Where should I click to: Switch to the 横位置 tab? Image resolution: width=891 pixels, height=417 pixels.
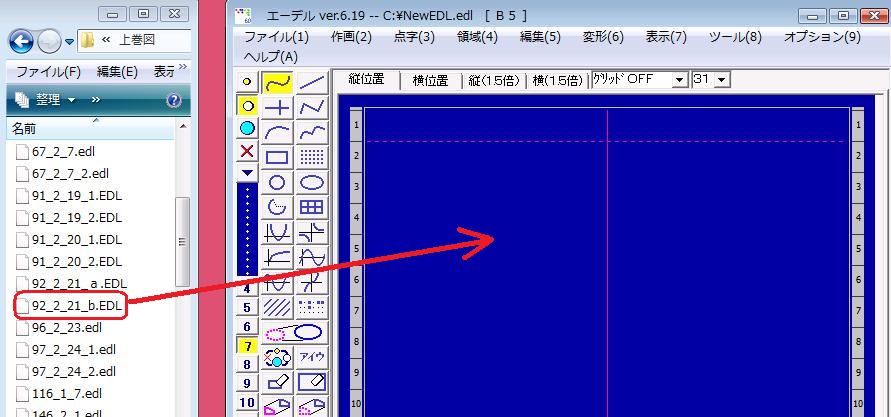[x=430, y=80]
